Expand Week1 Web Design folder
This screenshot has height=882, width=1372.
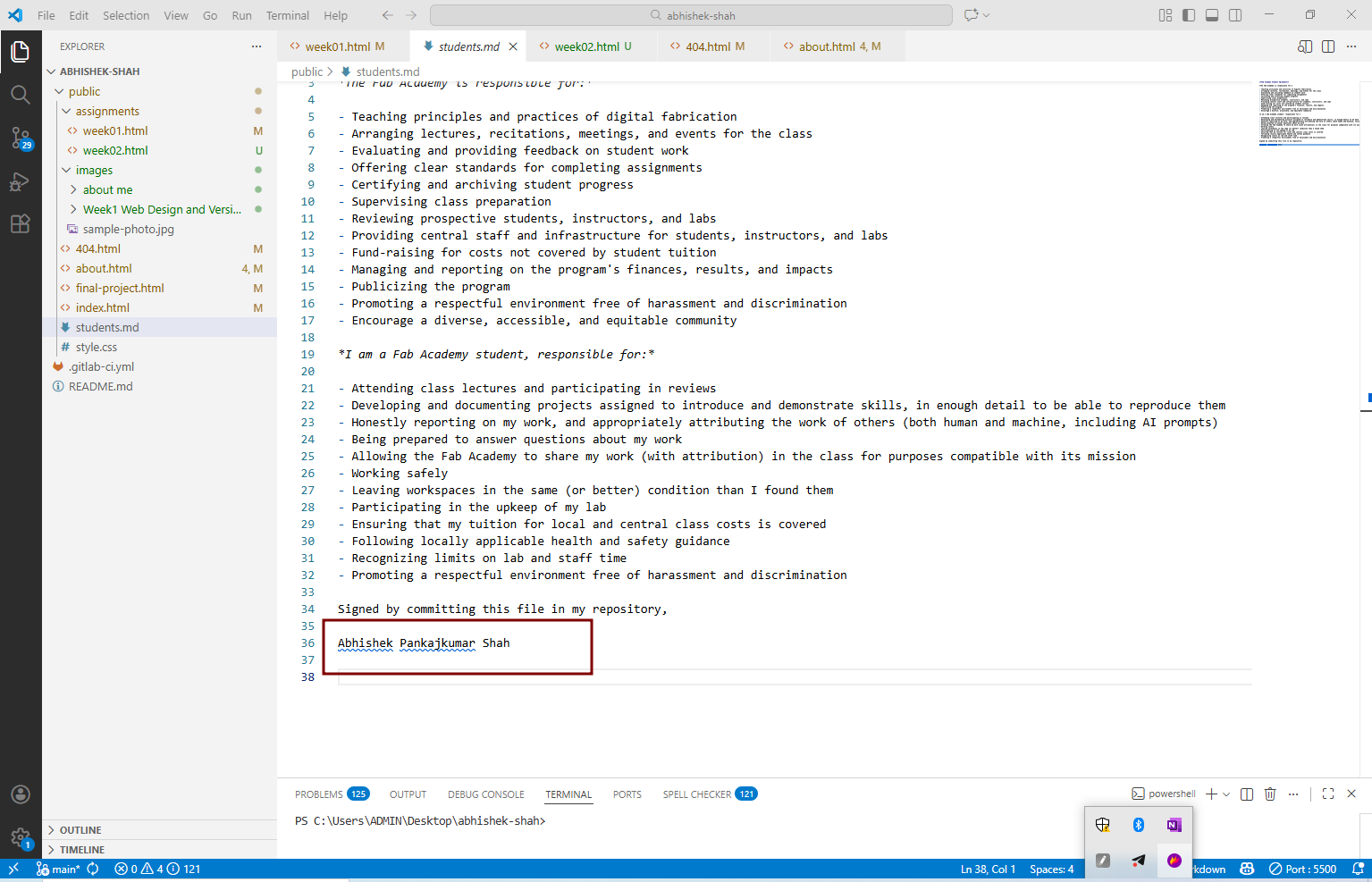(x=159, y=209)
